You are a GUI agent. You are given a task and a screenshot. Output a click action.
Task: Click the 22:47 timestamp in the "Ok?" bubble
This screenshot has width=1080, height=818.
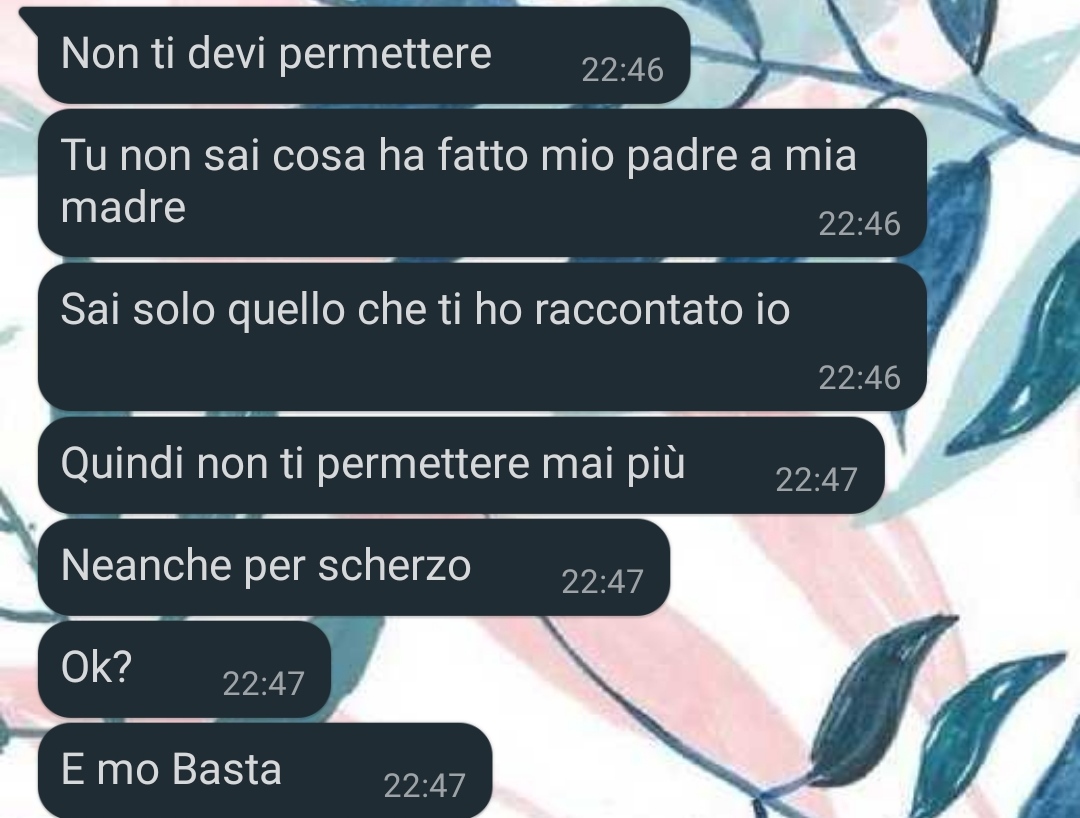click(x=263, y=684)
